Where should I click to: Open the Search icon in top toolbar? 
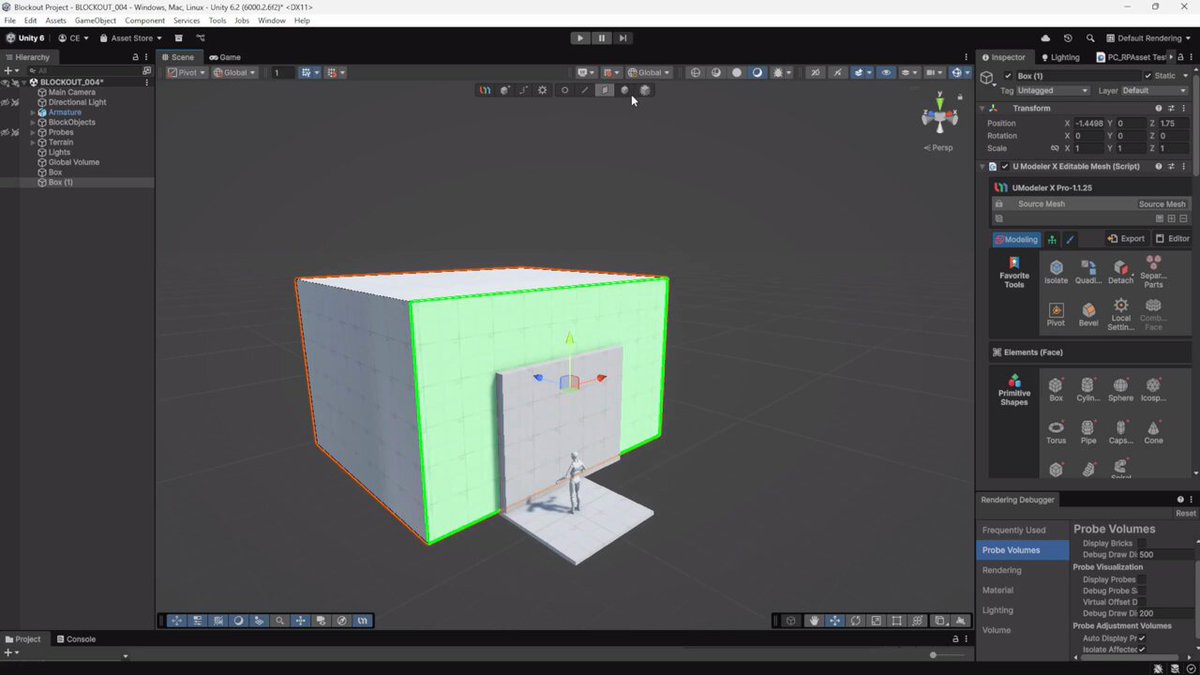(x=1091, y=38)
